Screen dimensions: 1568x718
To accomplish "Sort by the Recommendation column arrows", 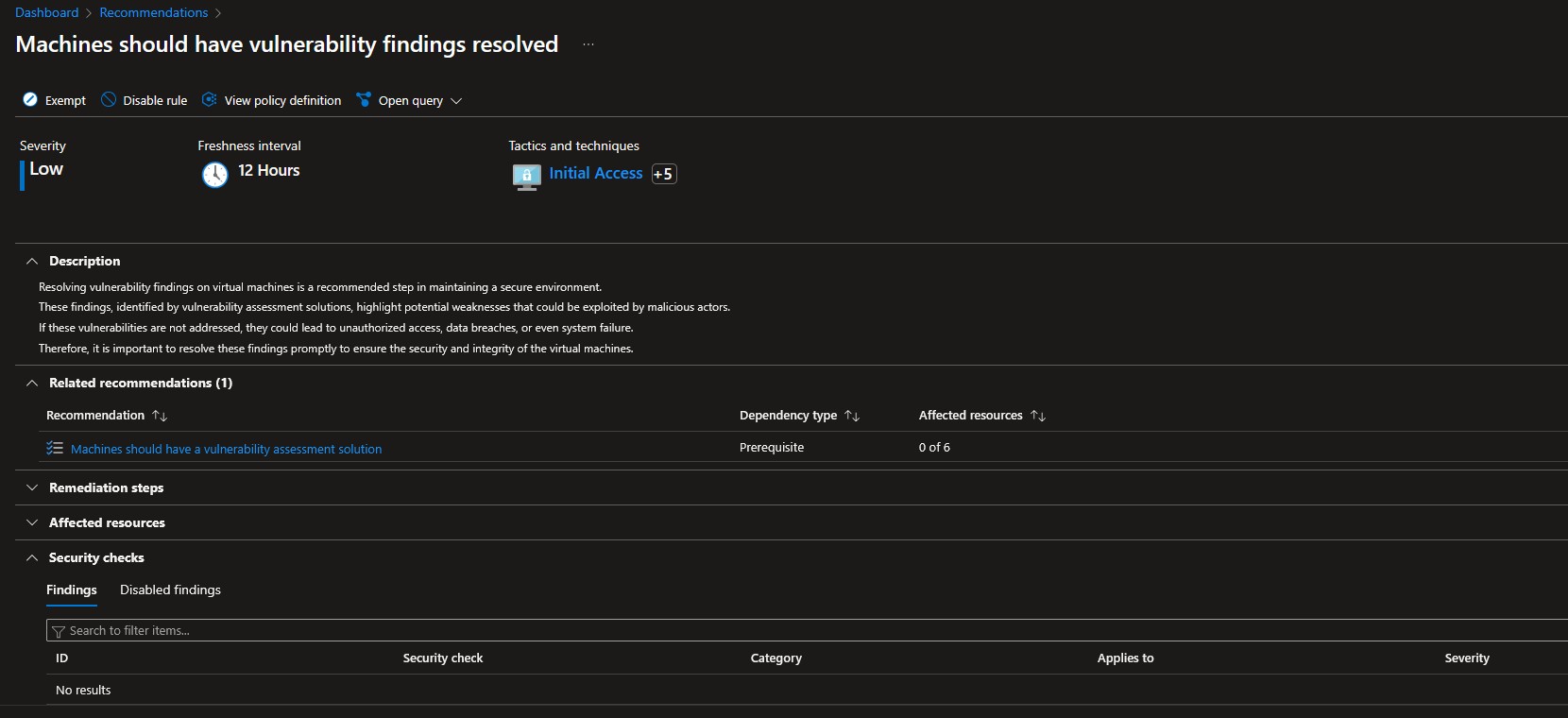I will [160, 416].
